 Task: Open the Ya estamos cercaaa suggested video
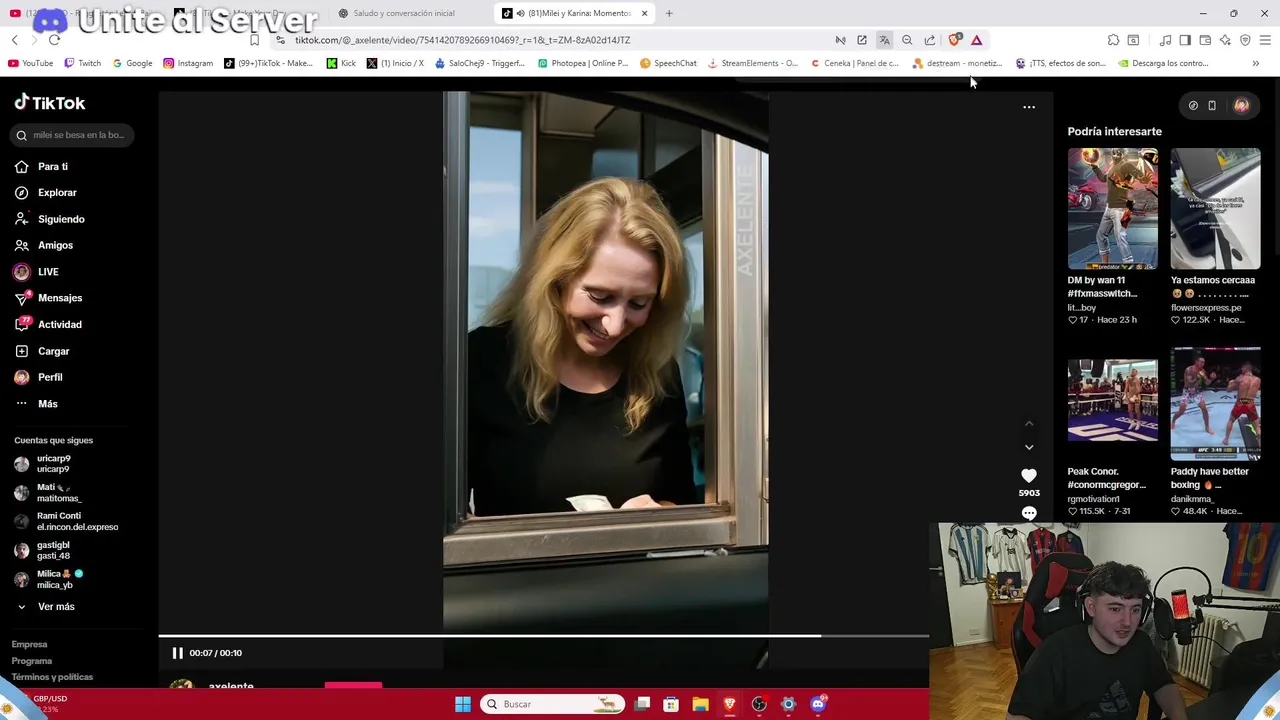1216,209
